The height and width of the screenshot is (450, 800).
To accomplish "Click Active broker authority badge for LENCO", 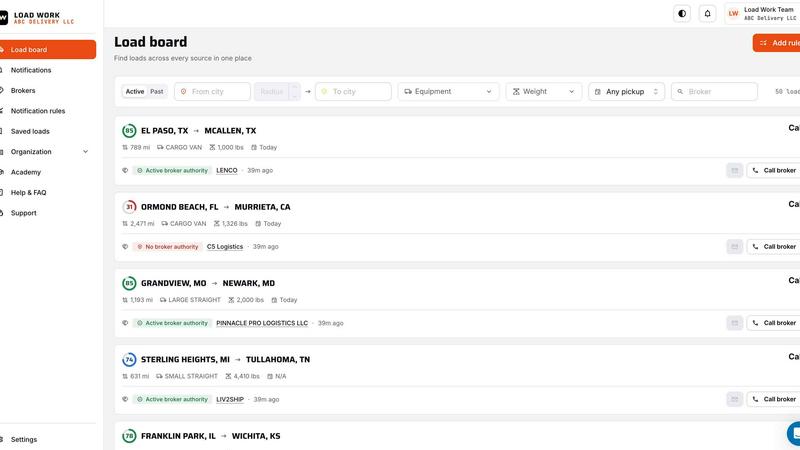I will pos(172,170).
